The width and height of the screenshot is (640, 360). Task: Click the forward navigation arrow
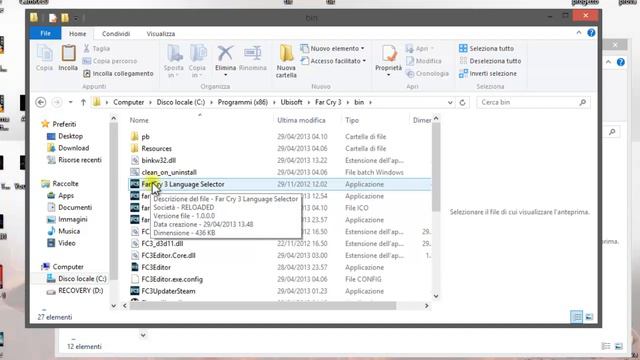tap(57, 102)
